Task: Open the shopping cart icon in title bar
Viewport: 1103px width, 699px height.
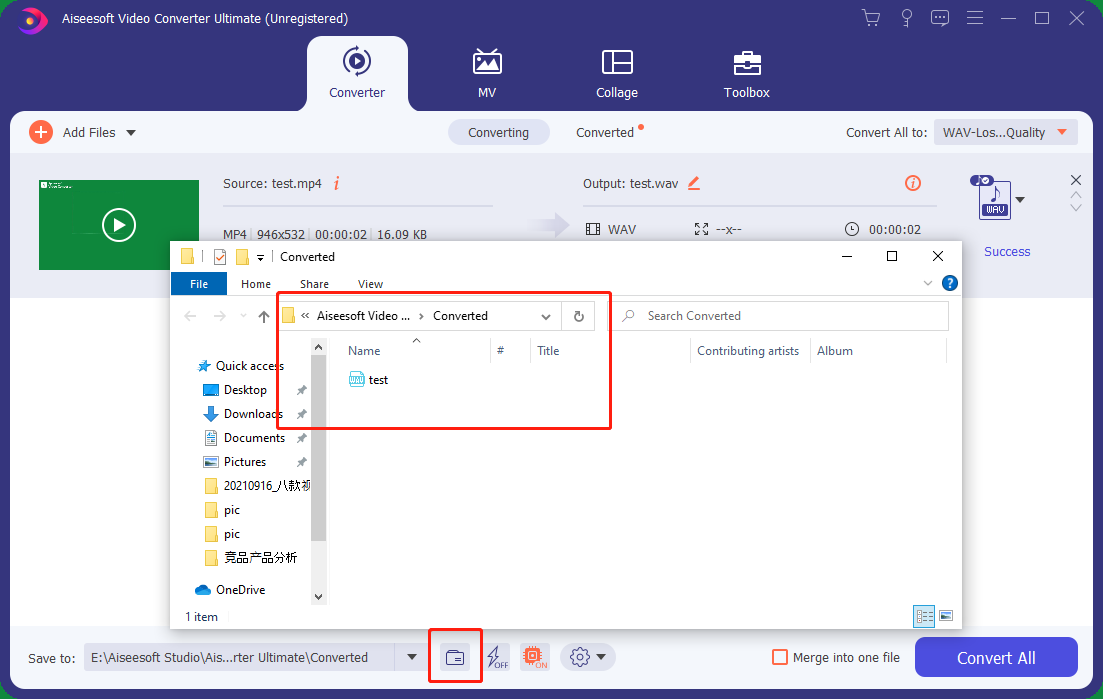Action: 871,18
